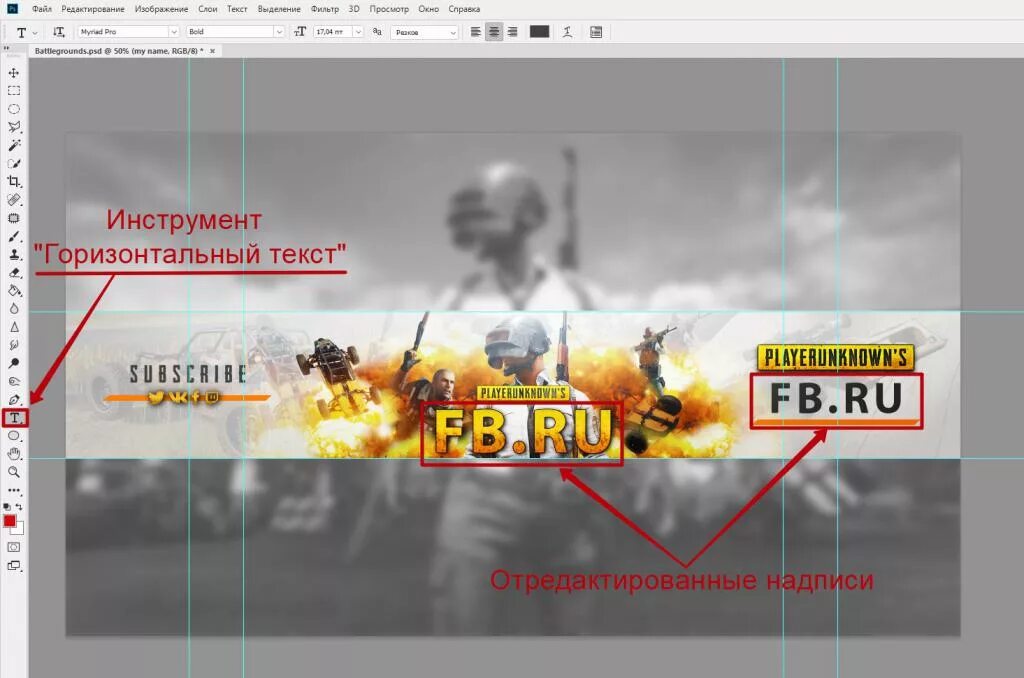Open the 3D menu
The image size is (1024, 678).
(354, 9)
